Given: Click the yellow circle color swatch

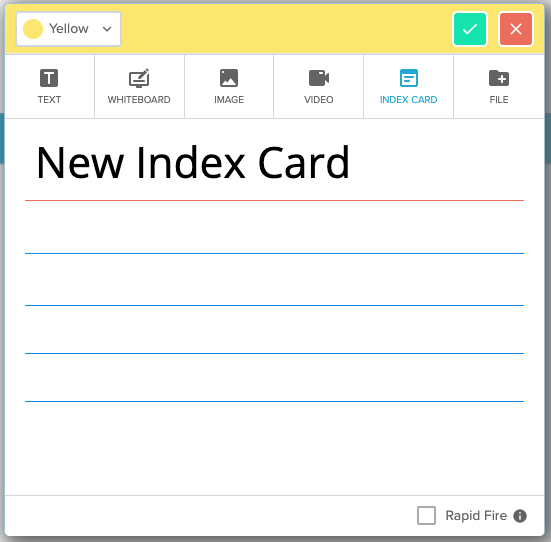Looking at the screenshot, I should [33, 29].
